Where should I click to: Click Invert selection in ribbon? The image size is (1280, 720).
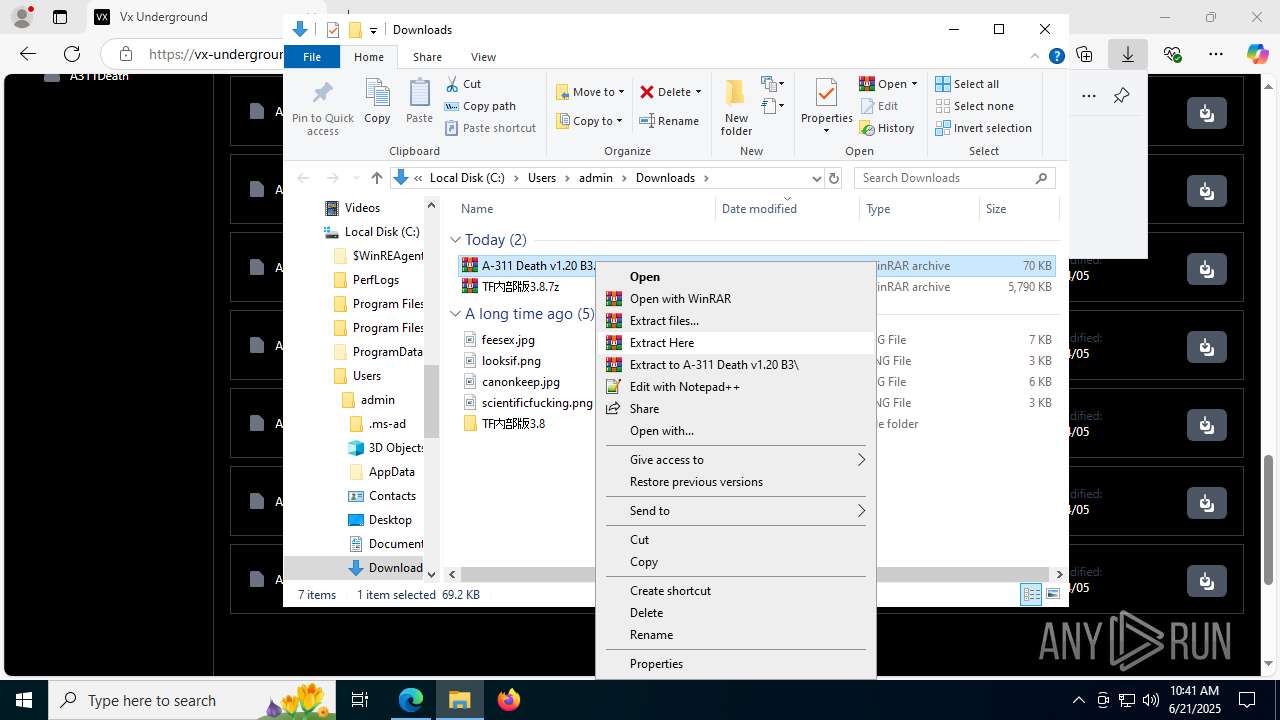[x=983, y=128]
